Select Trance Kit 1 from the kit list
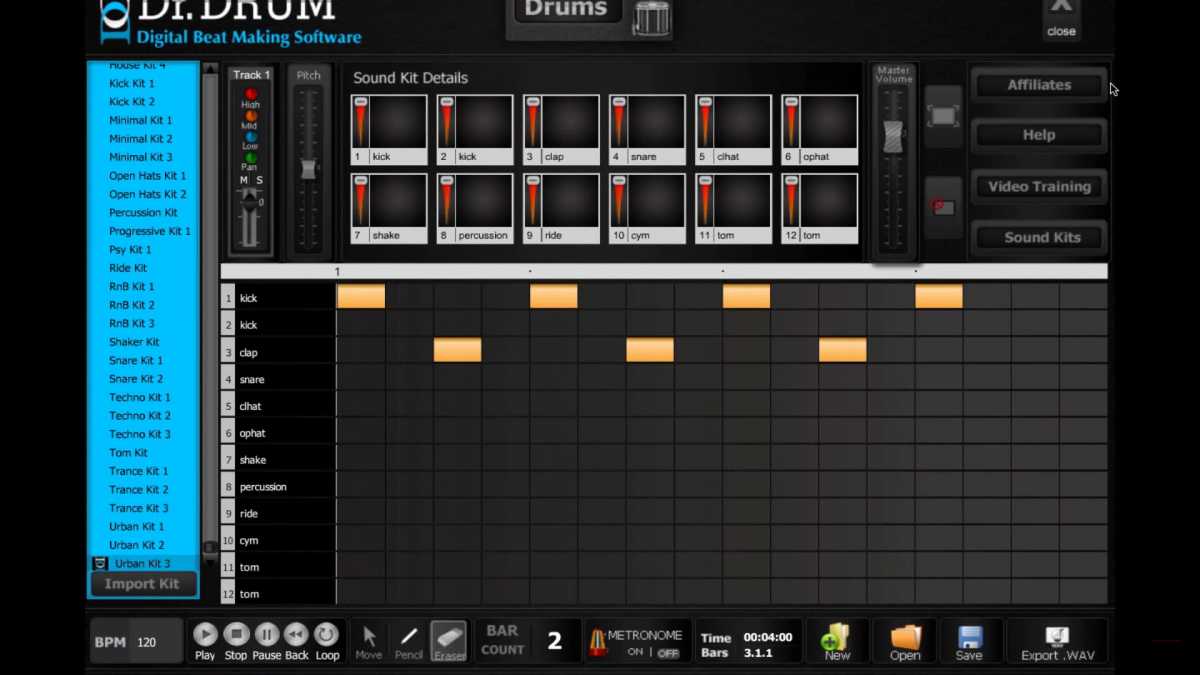This screenshot has width=1200, height=675. point(138,471)
